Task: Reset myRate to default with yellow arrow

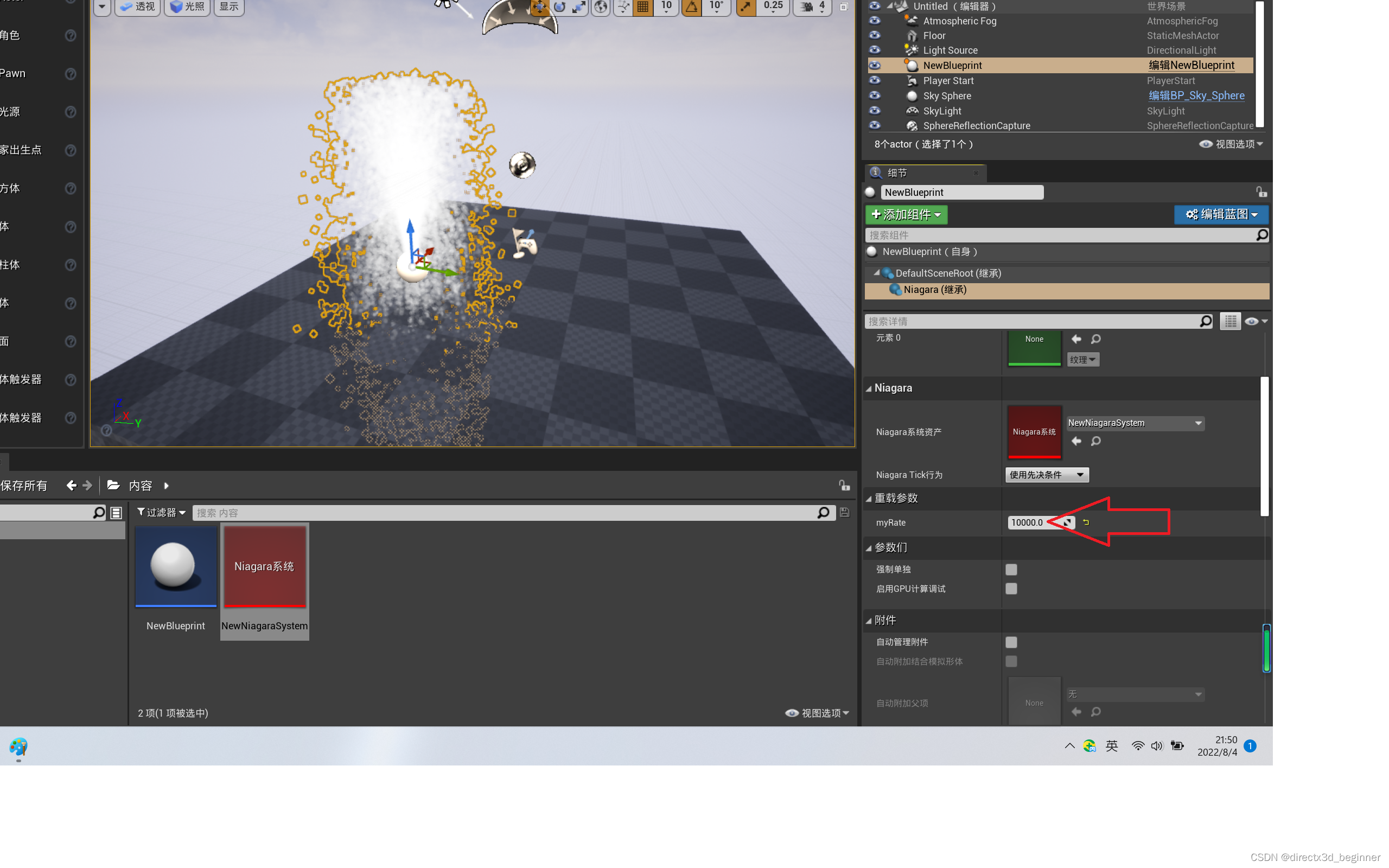Action: 1086,522
